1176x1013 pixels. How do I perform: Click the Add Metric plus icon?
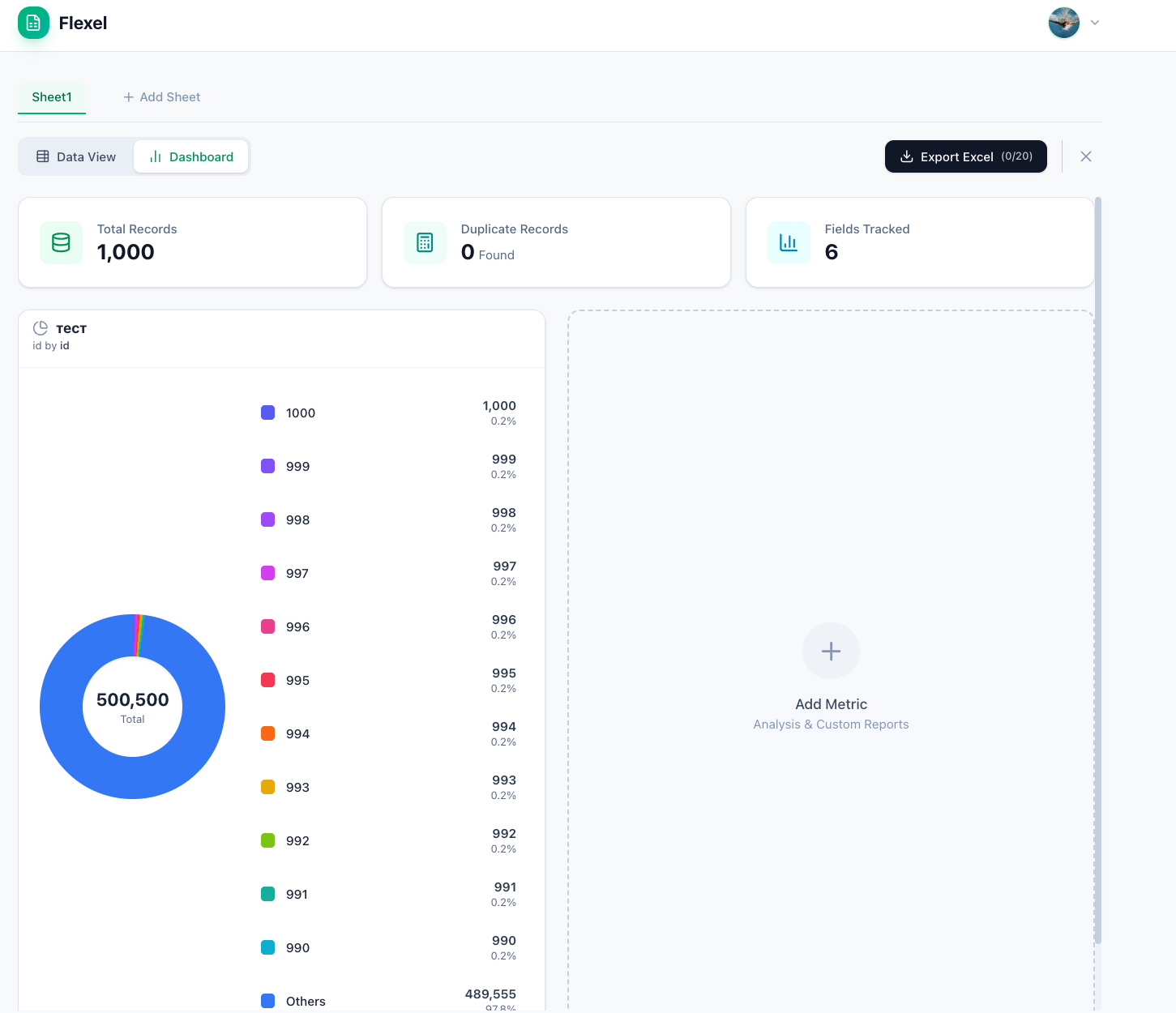coord(831,651)
